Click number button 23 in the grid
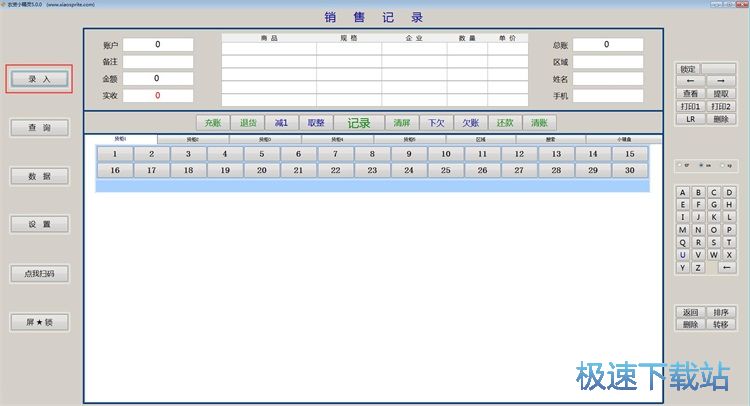 [x=372, y=170]
